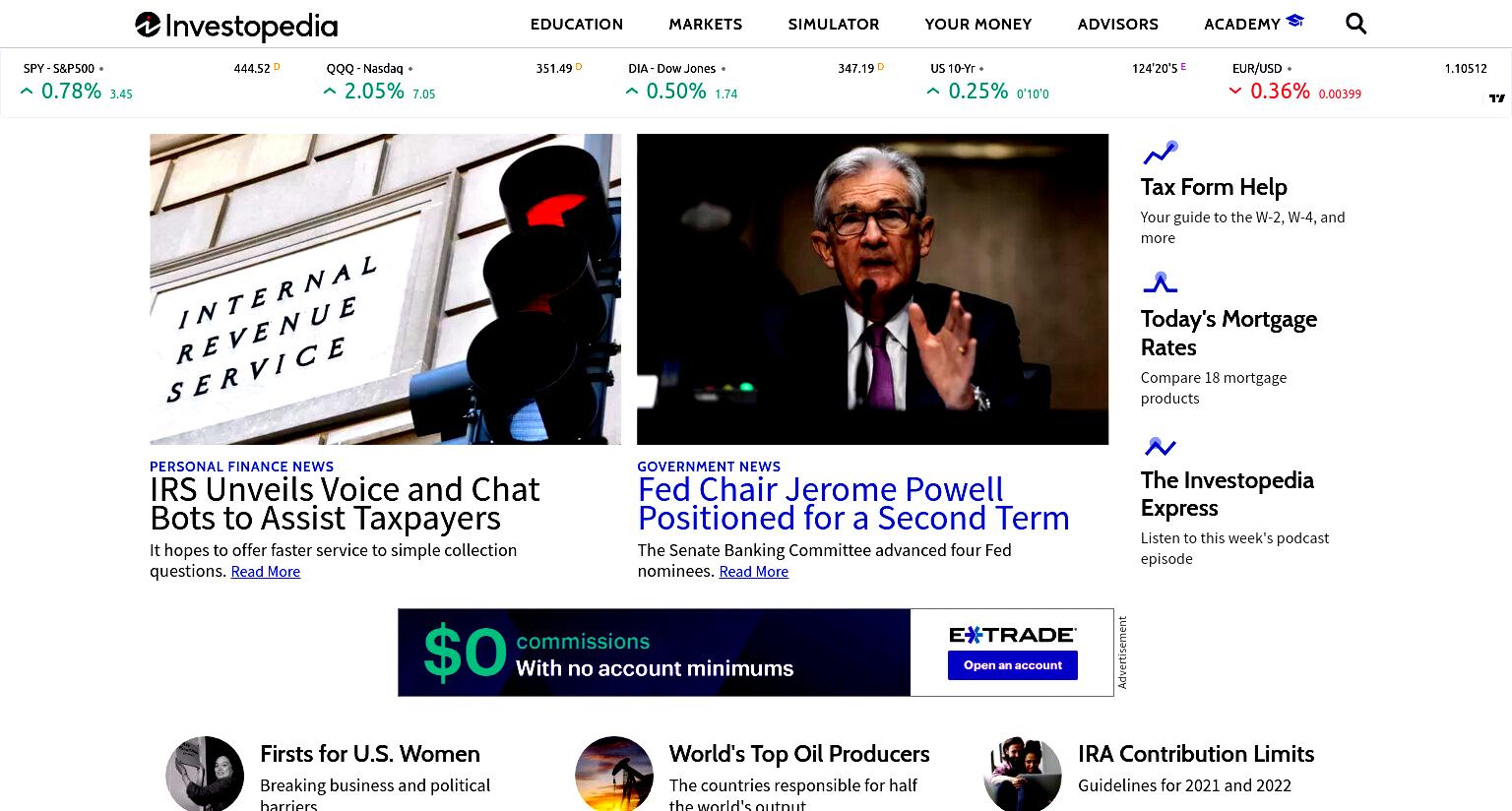The width and height of the screenshot is (1512, 811).
Task: Open the Markets menu
Action: tap(706, 24)
